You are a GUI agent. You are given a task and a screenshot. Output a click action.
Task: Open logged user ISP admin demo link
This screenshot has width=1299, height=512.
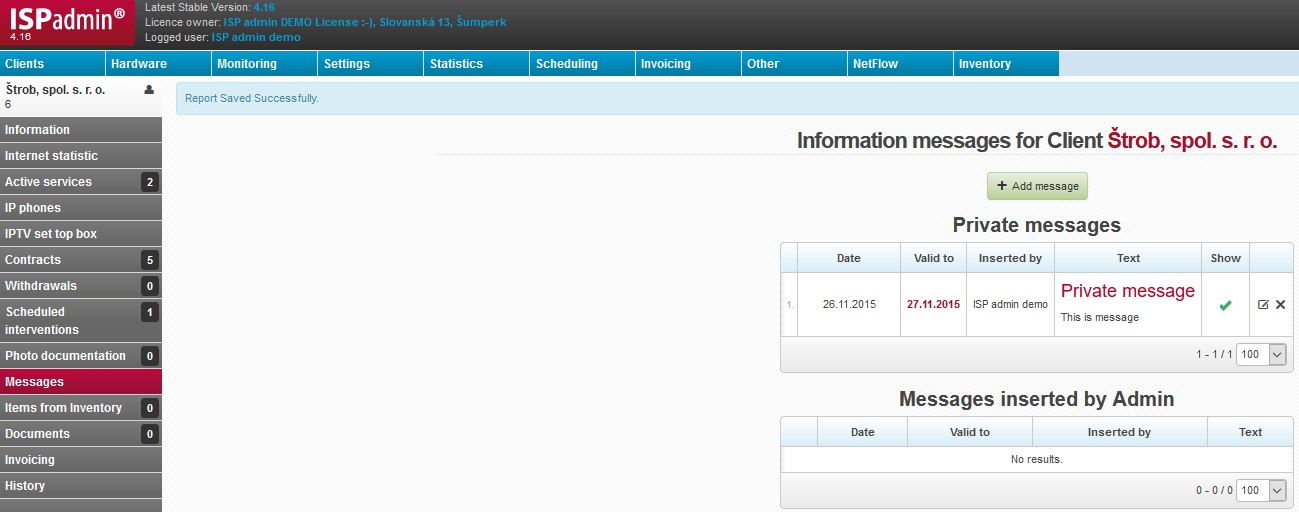(x=256, y=37)
